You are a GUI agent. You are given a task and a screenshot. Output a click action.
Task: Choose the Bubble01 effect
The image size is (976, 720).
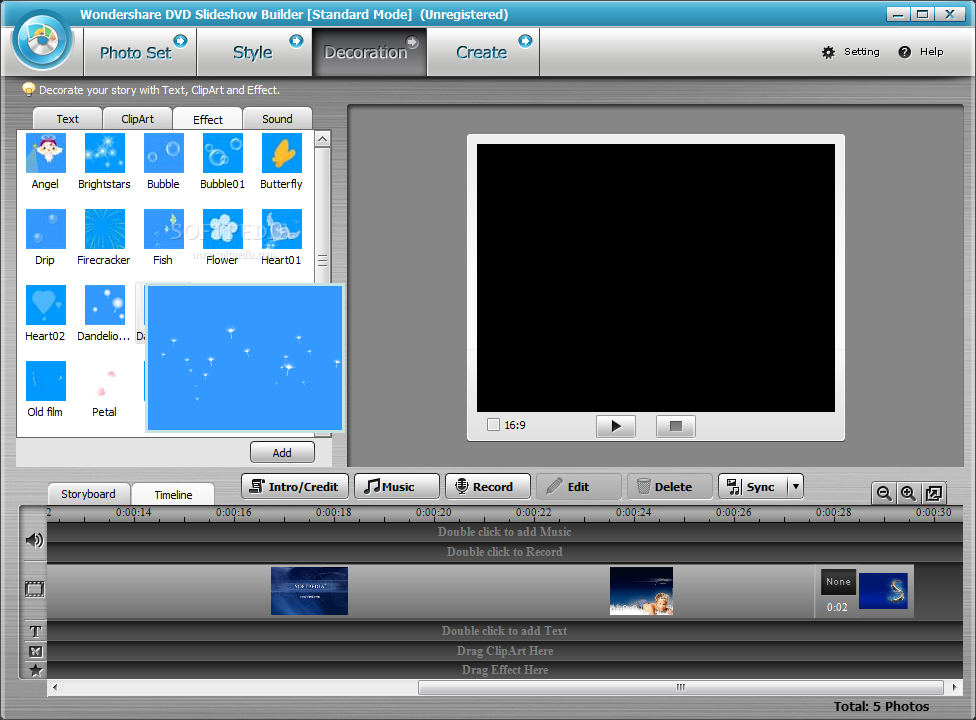click(223, 153)
